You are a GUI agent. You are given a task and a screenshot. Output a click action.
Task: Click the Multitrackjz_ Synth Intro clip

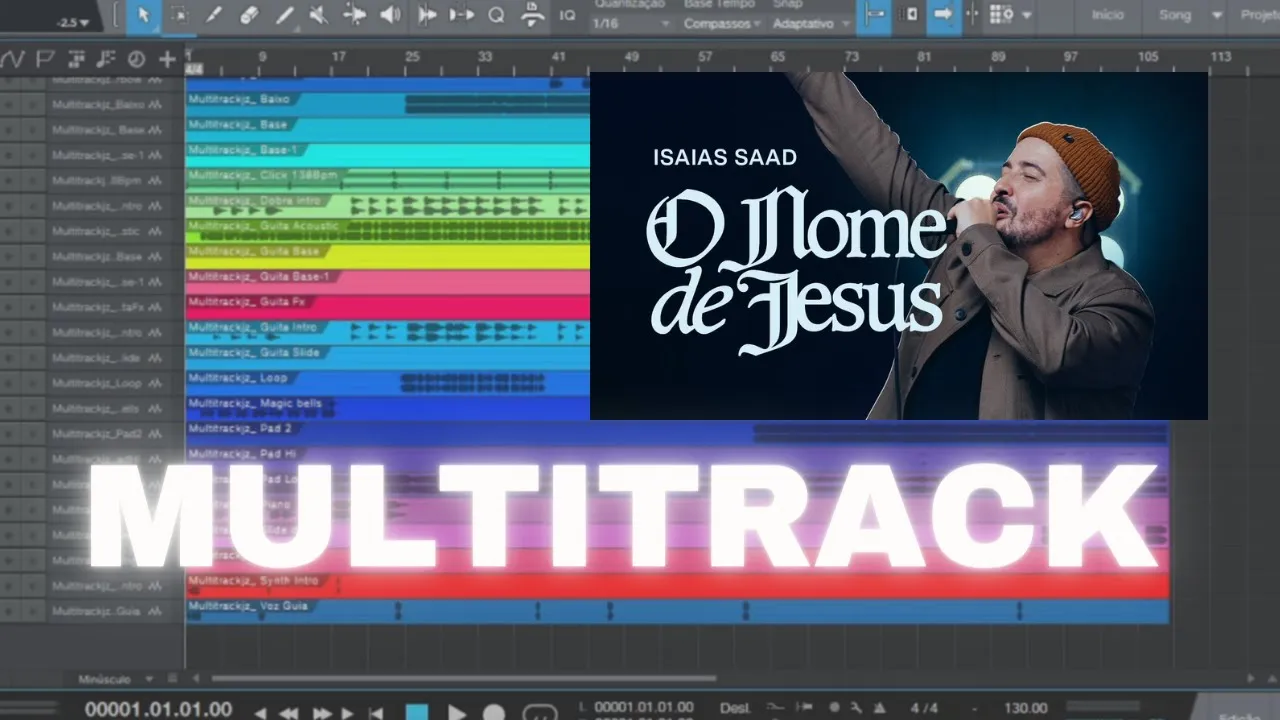point(677,585)
